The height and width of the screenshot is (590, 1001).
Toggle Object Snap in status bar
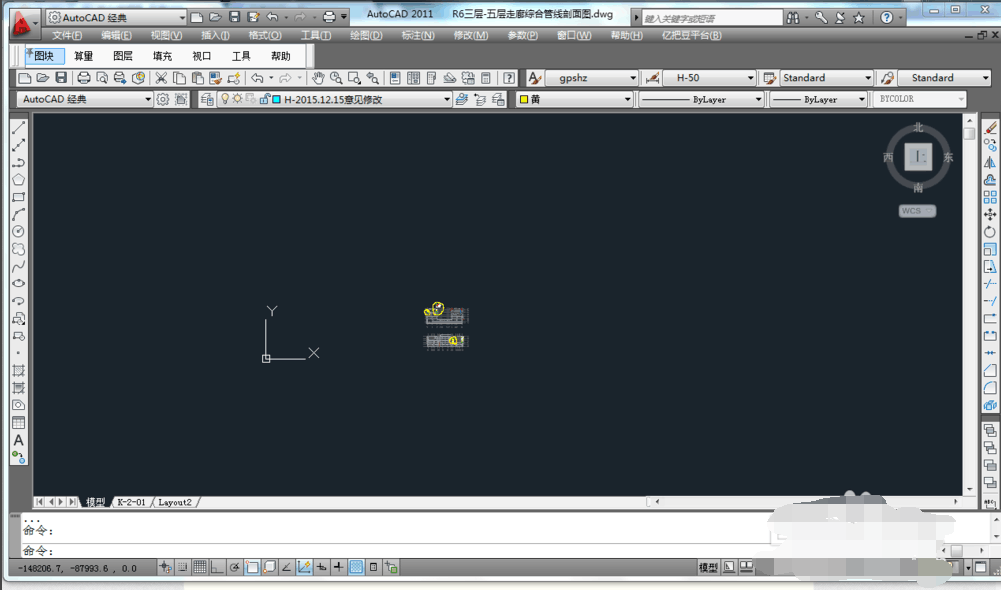point(252,567)
